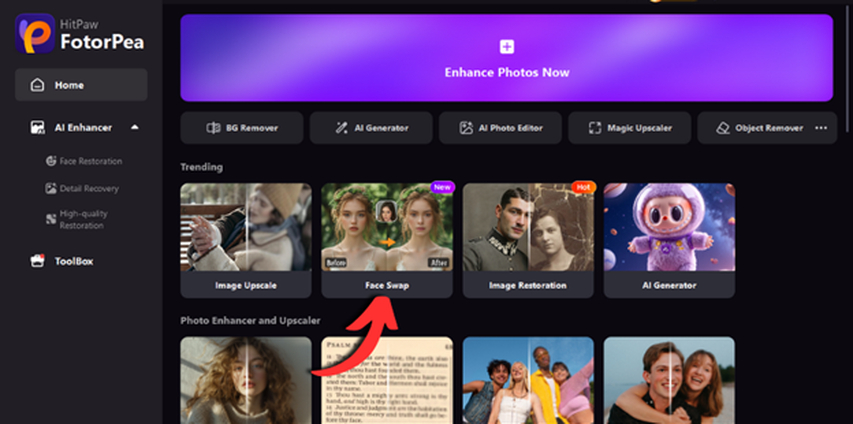Screen dimensions: 853x424
Task: Open the hugging couple thumbnail
Action: 669,380
